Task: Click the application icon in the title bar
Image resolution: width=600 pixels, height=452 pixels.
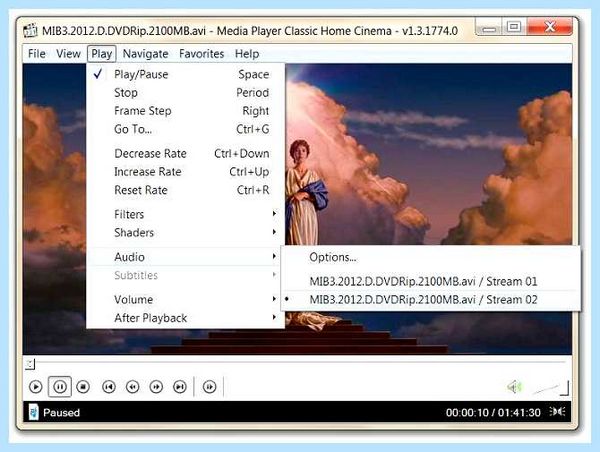Action: [30, 31]
